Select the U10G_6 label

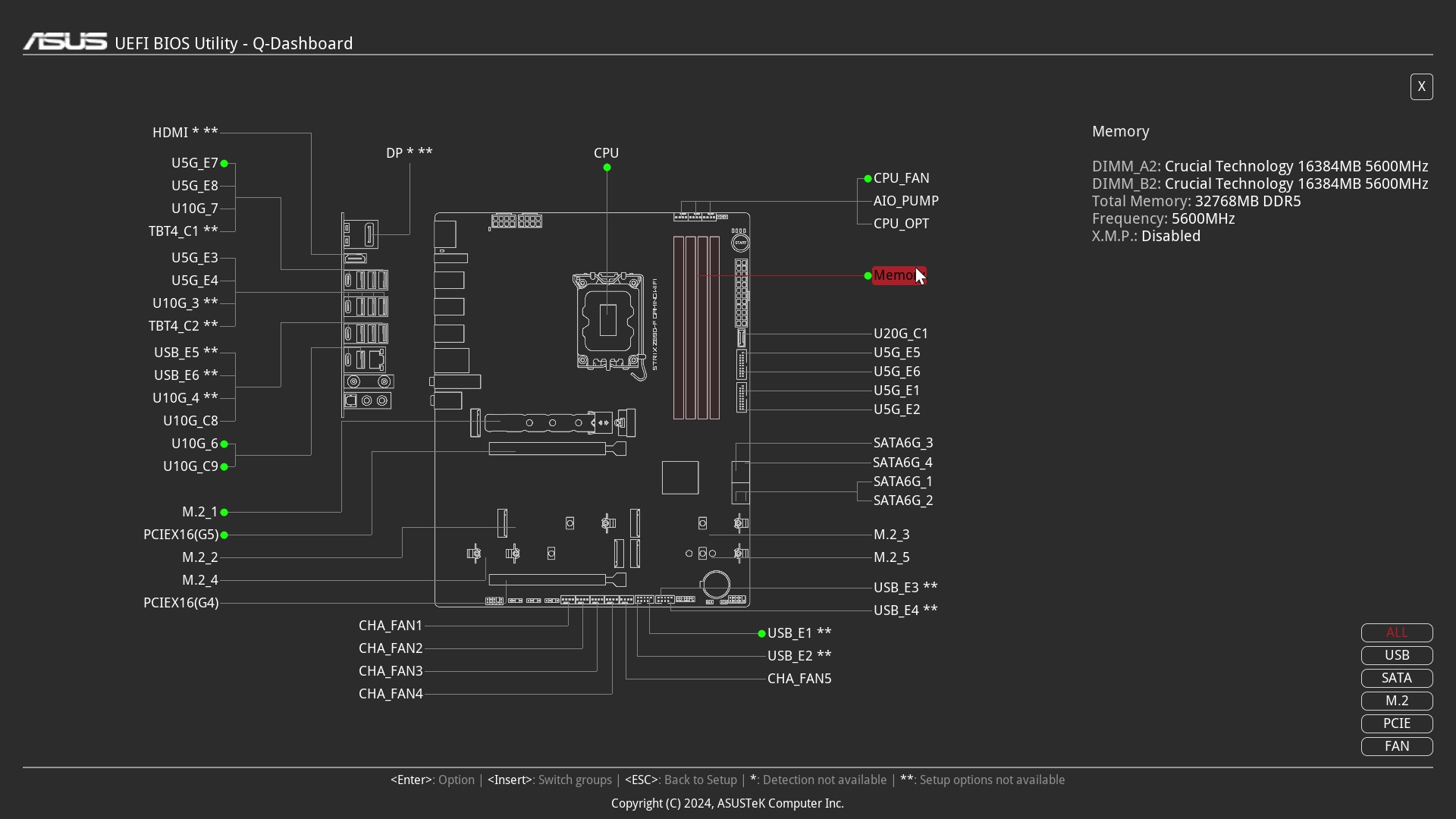coord(194,444)
